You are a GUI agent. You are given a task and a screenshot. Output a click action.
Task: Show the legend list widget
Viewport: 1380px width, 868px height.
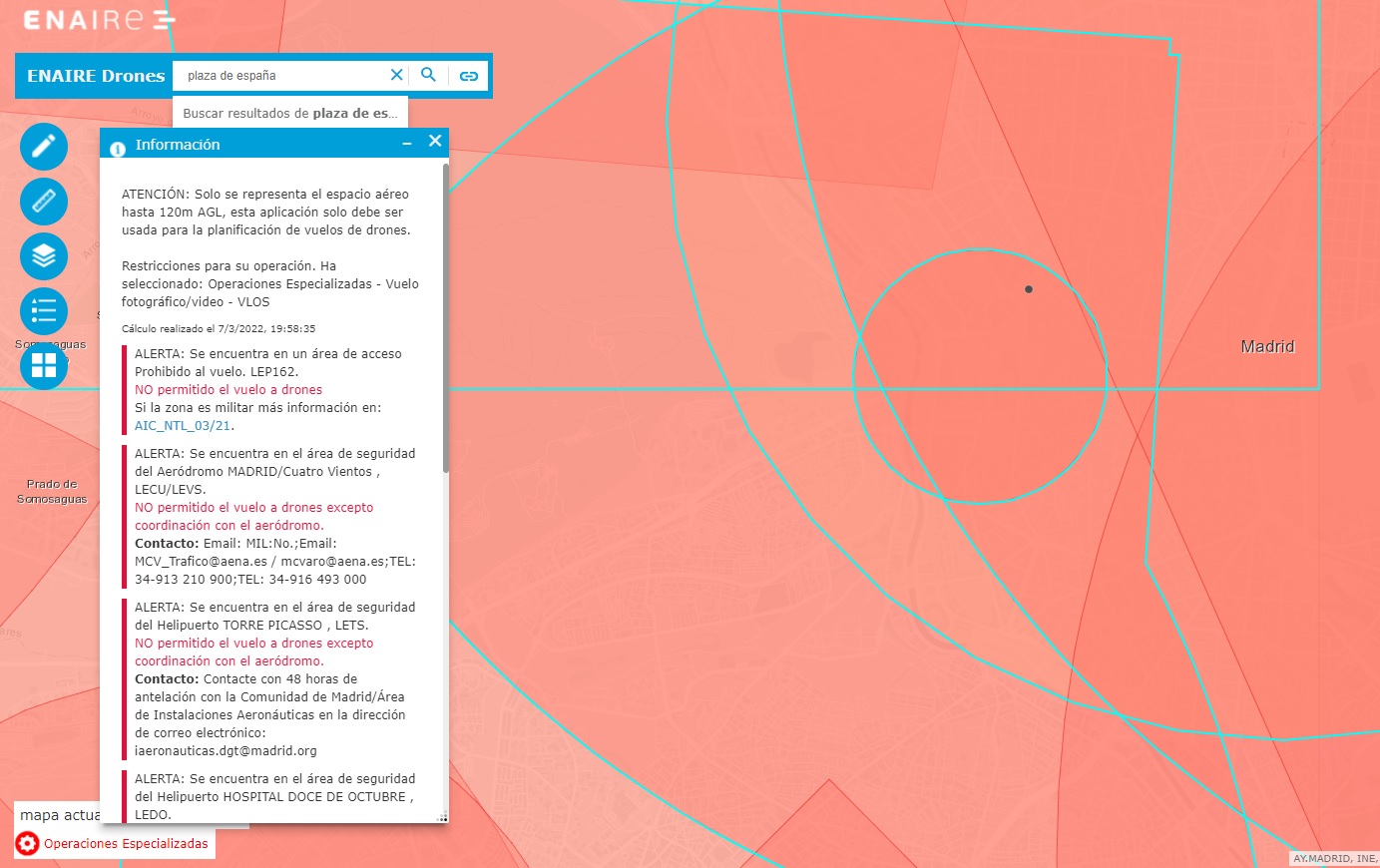tap(44, 311)
